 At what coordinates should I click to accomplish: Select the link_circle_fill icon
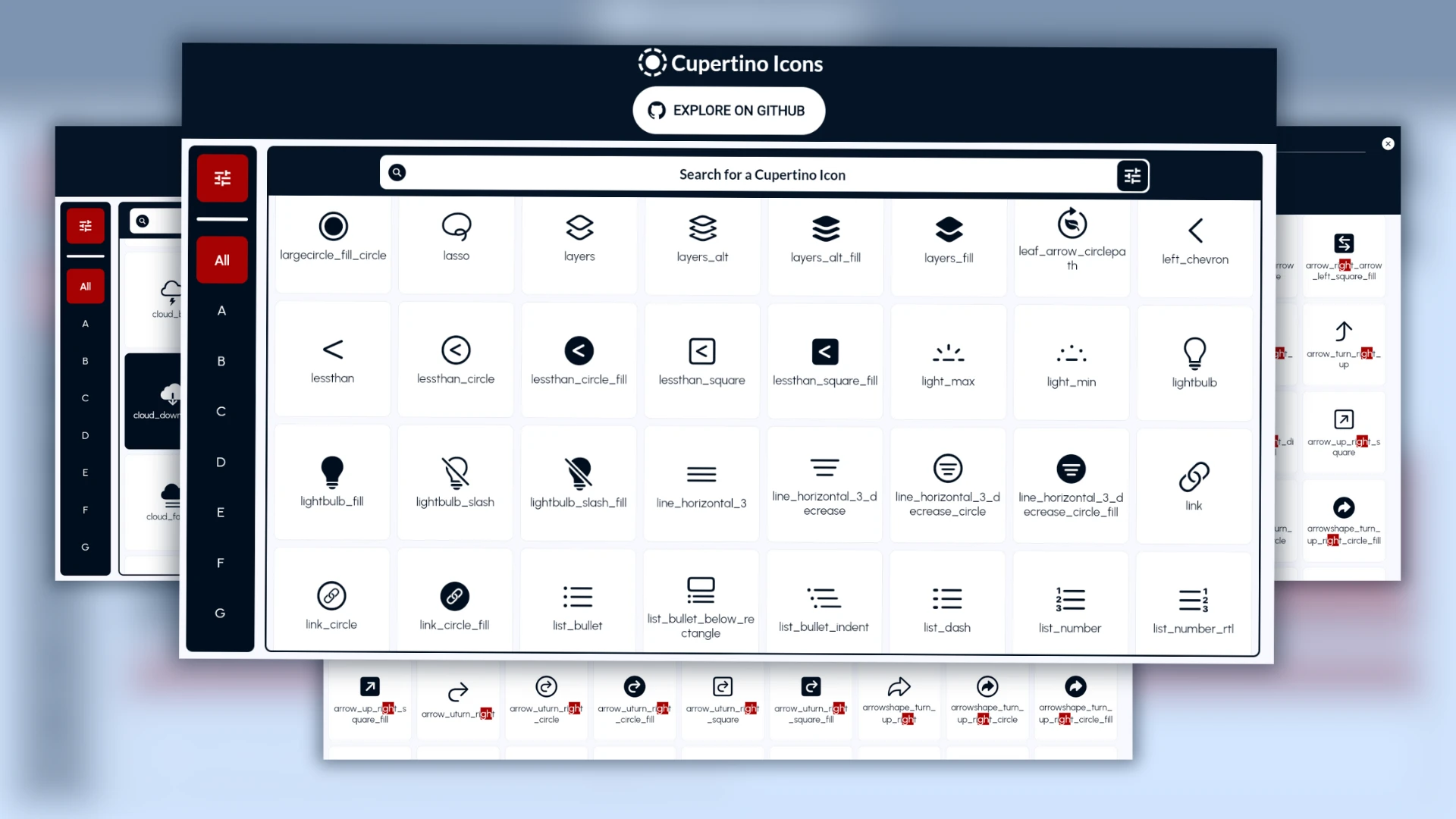(x=454, y=596)
